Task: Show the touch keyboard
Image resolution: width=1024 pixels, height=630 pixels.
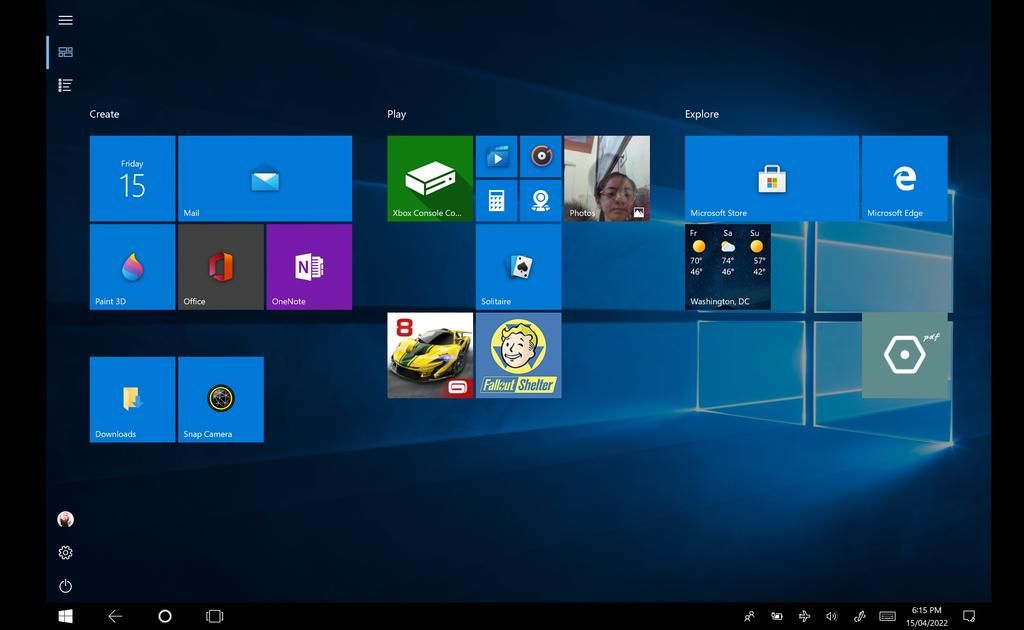Action: point(888,616)
